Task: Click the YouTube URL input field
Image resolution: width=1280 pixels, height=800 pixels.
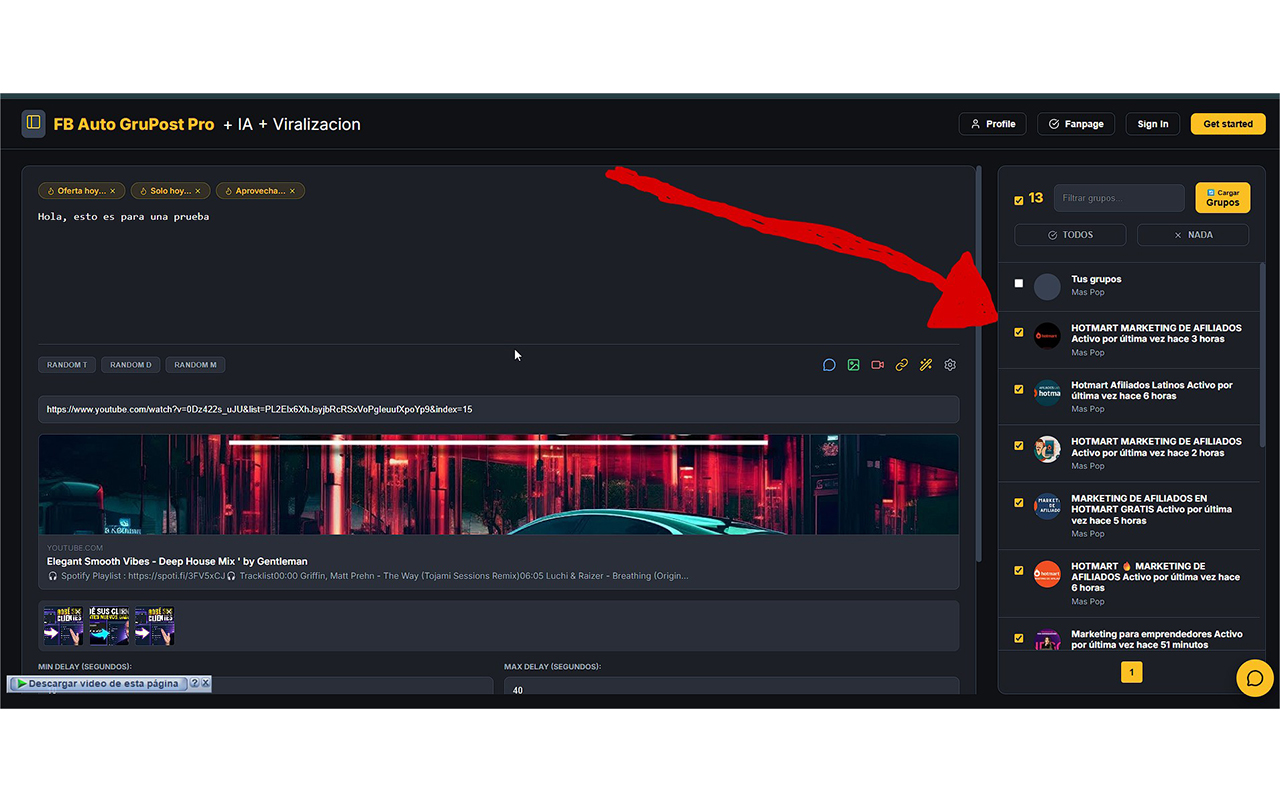Action: coord(499,409)
